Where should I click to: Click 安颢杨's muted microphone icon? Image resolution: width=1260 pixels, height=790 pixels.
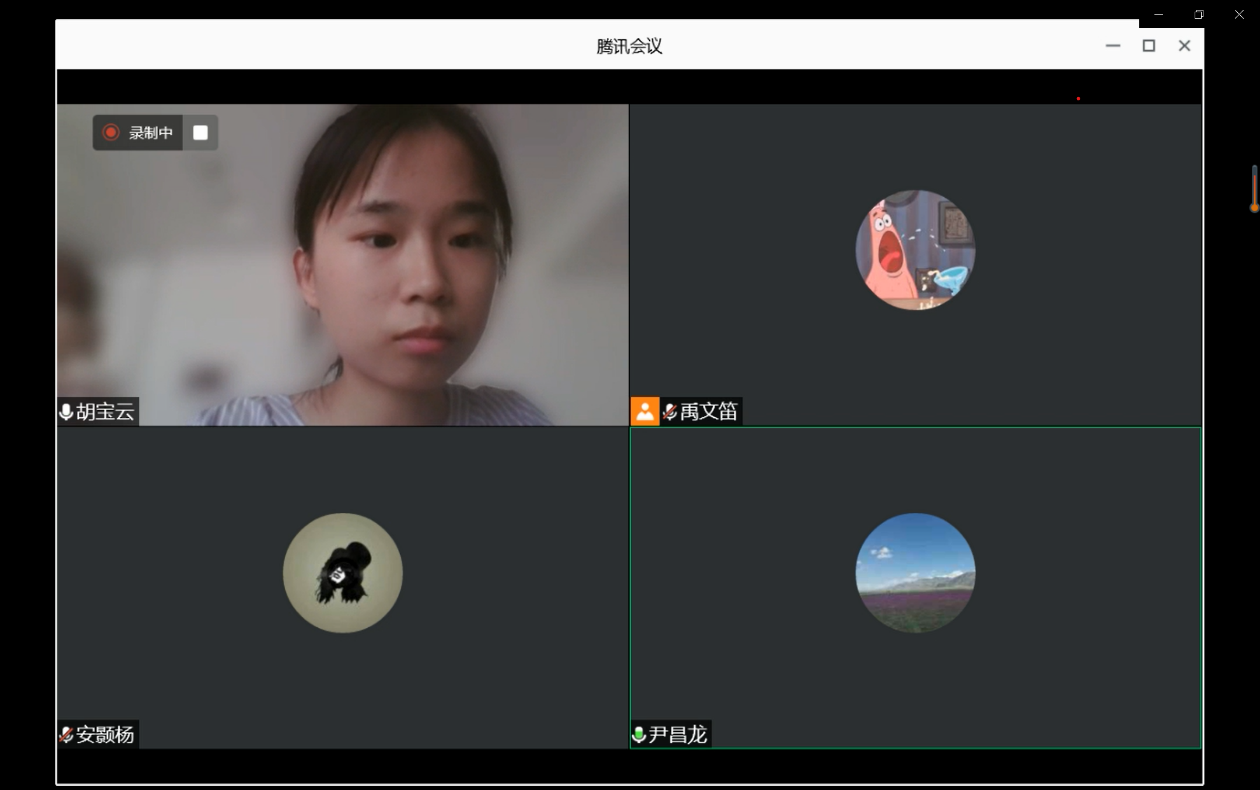pyautogui.click(x=66, y=735)
